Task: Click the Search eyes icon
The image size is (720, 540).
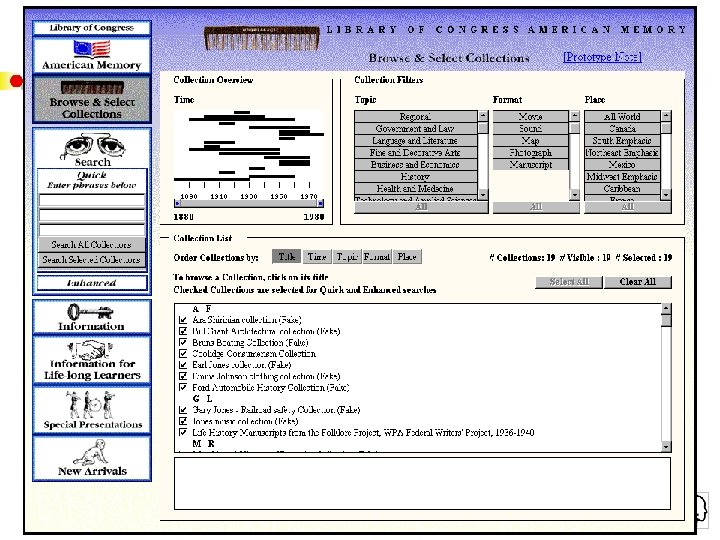Action: pos(93,146)
